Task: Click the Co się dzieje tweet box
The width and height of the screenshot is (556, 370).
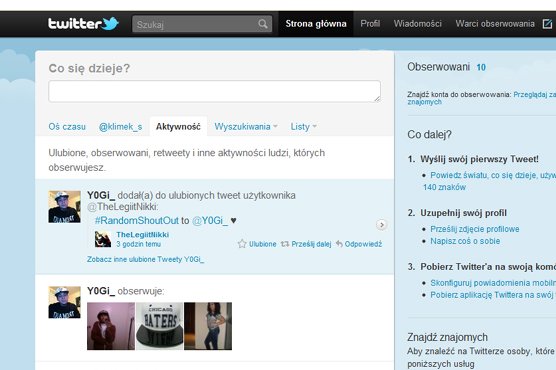Action: (x=215, y=92)
